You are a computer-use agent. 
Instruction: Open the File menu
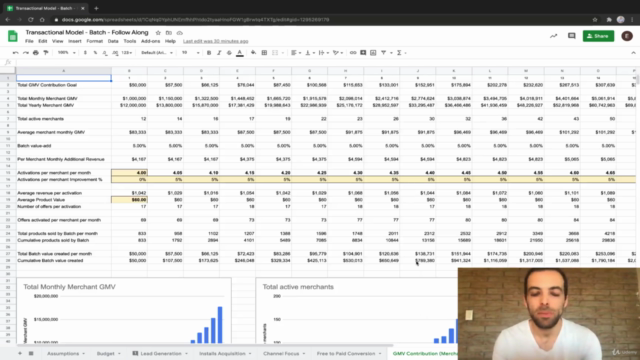[29, 41]
